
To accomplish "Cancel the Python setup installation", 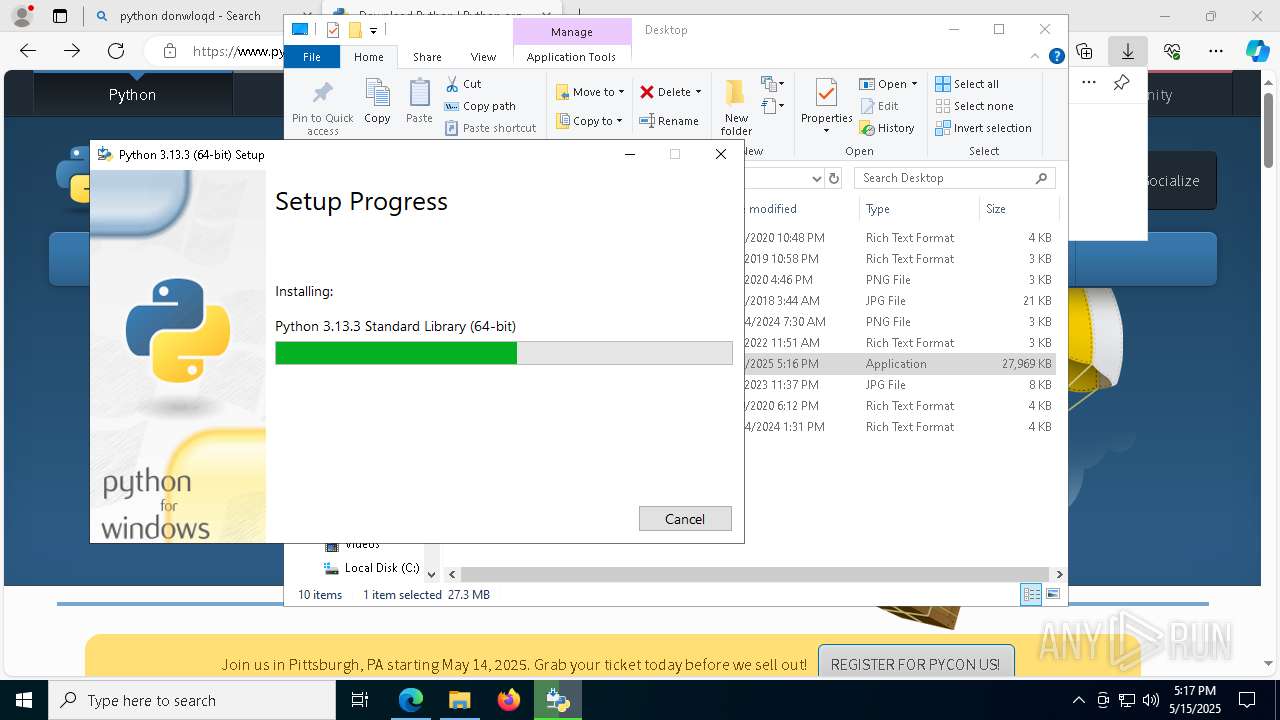I will (x=685, y=518).
